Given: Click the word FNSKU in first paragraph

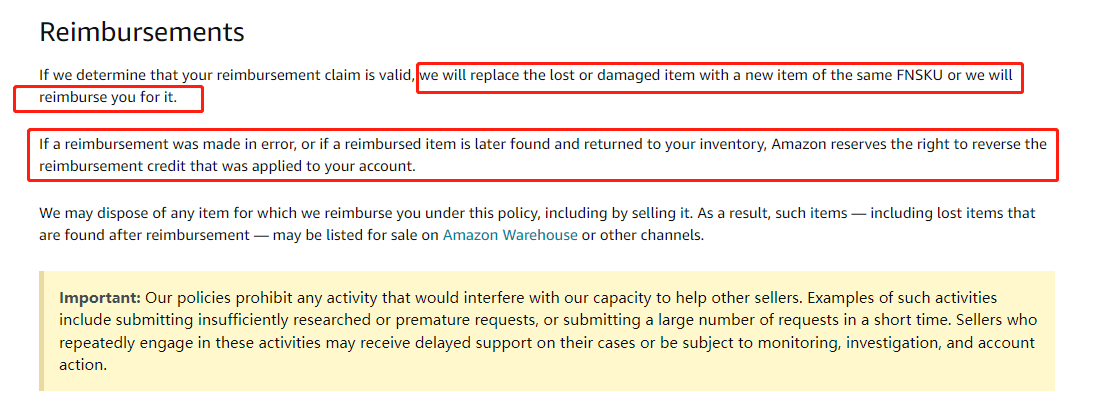Looking at the screenshot, I should [x=917, y=75].
